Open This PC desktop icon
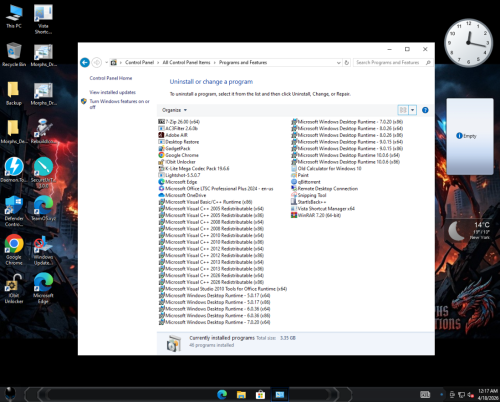The height and width of the screenshot is (402, 500). 14,16
